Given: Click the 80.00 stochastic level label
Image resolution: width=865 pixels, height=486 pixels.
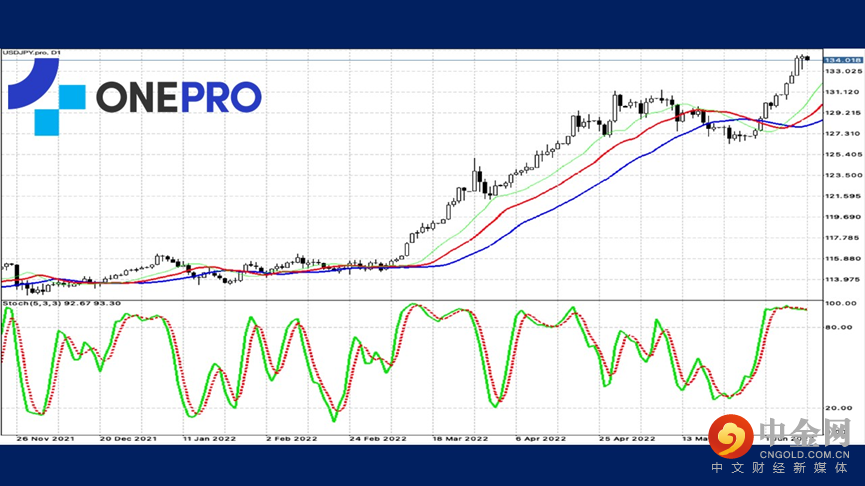Looking at the screenshot, I should tap(839, 328).
